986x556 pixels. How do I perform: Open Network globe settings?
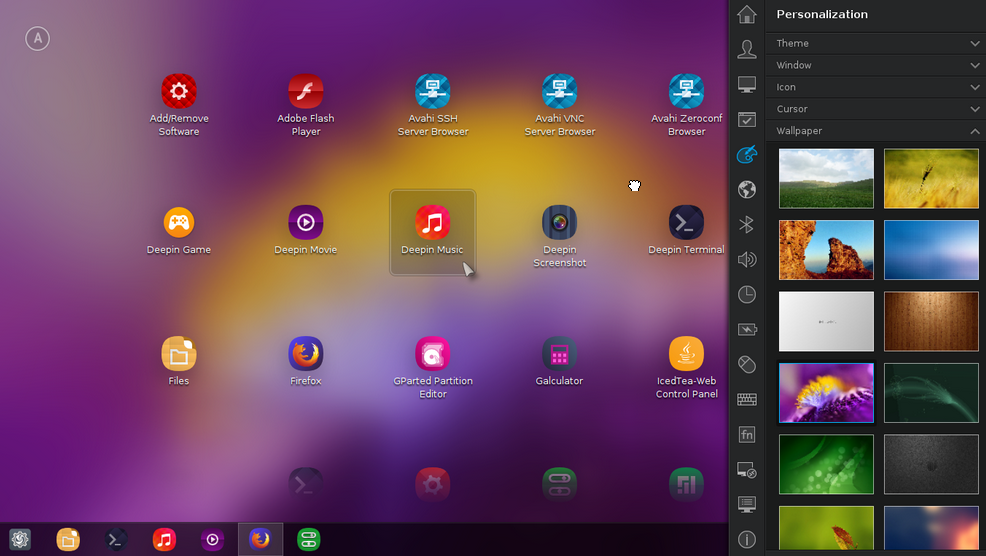click(747, 189)
